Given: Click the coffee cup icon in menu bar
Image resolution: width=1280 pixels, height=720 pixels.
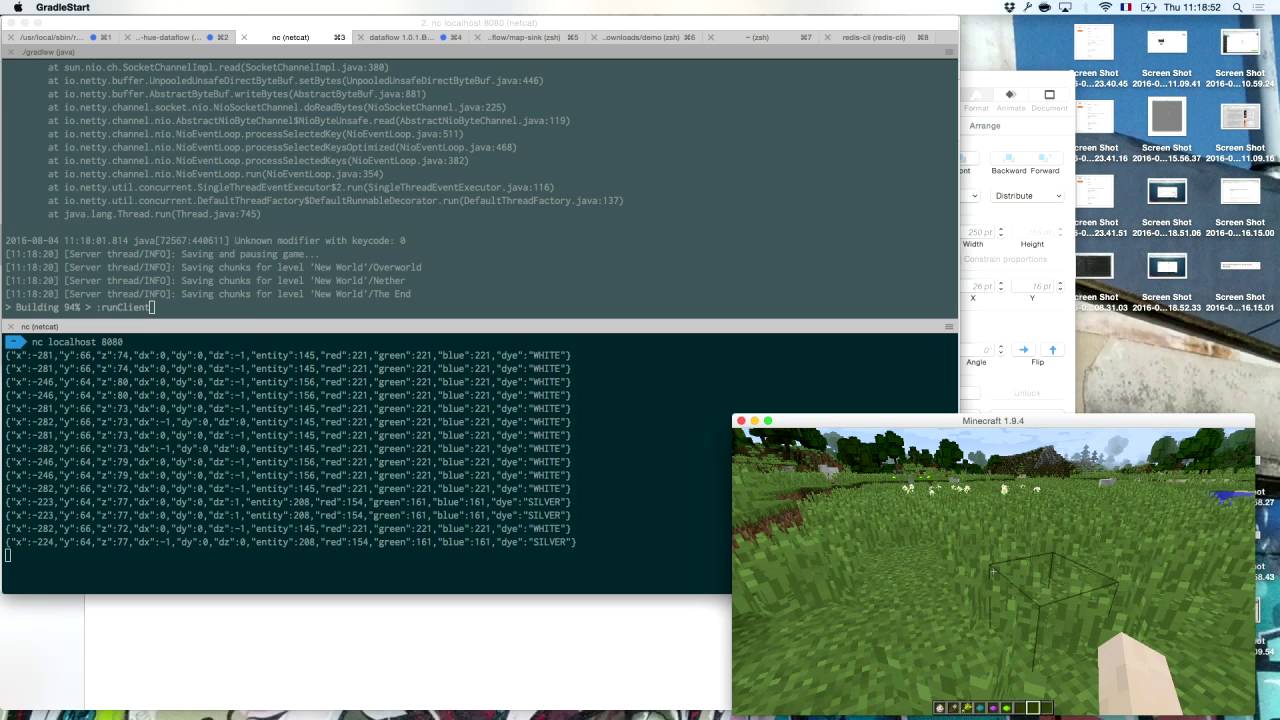Looking at the screenshot, I should [1045, 7].
